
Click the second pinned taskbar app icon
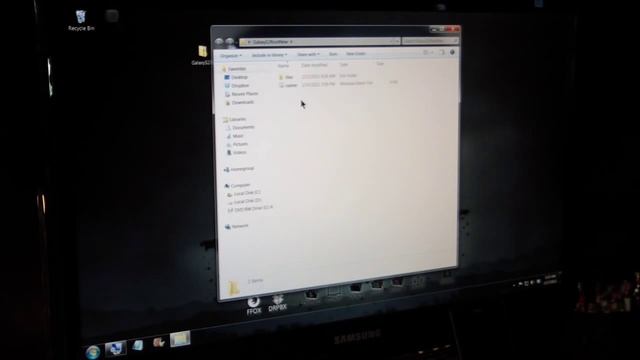pos(138,345)
